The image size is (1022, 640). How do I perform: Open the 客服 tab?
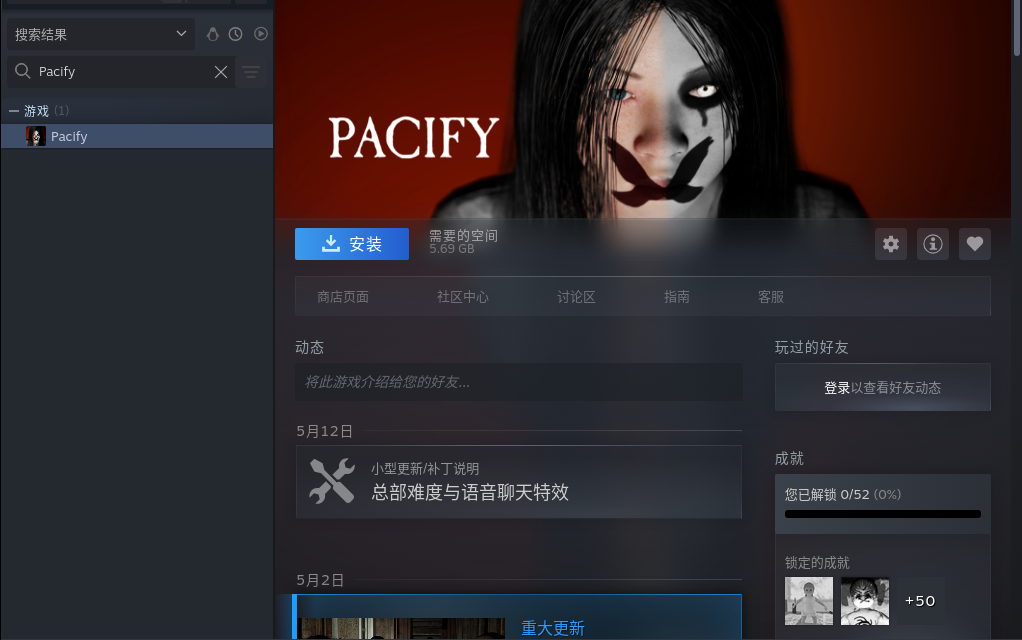pos(771,297)
